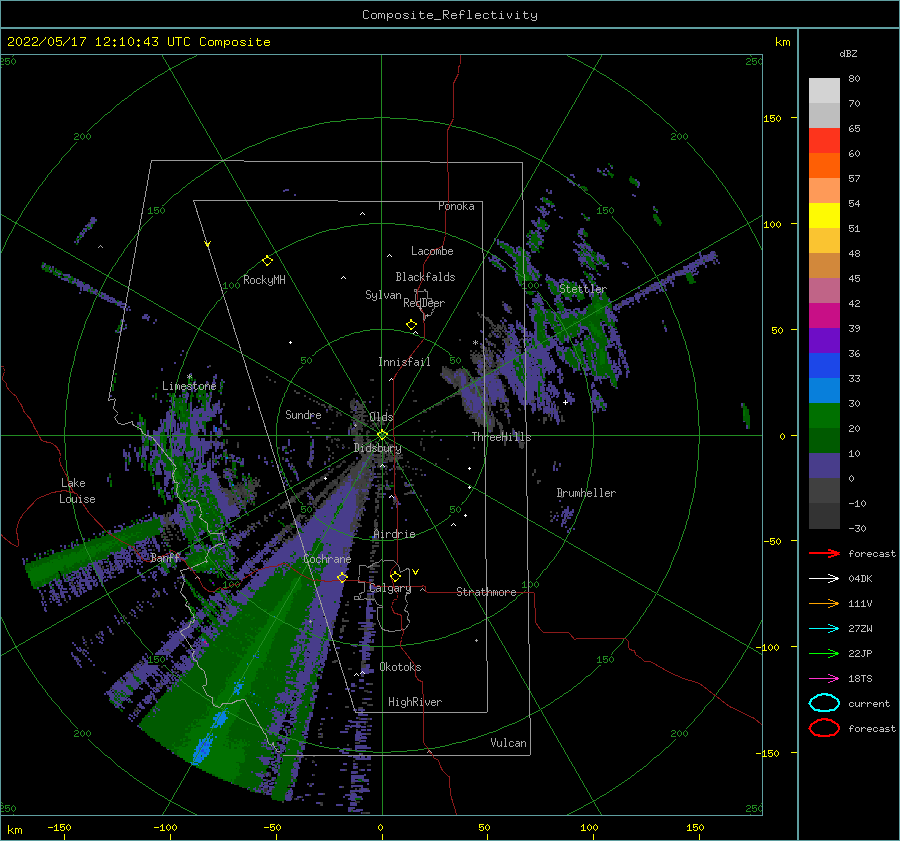Click the Banff label on the map
900x841 pixels.
pos(165,557)
